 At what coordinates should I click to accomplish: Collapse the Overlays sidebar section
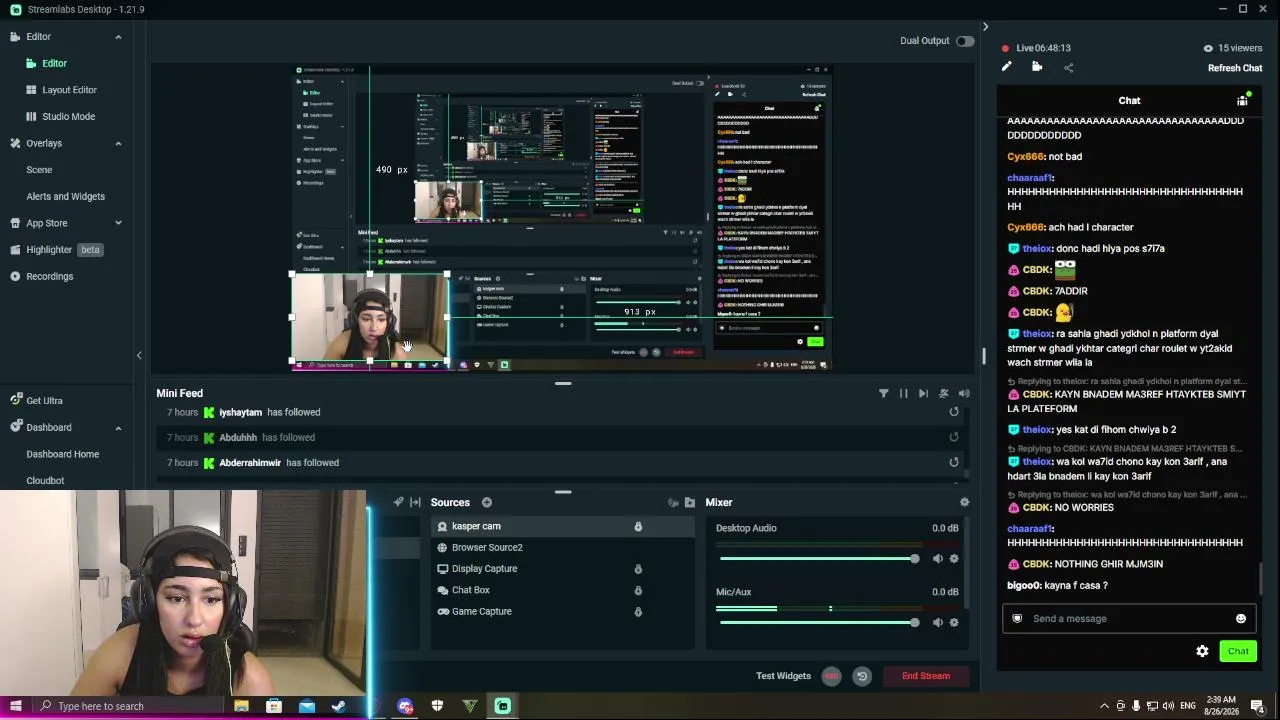pos(118,143)
